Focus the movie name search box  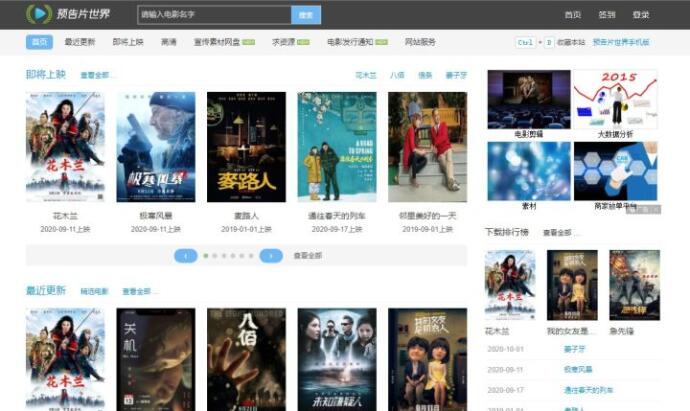coord(214,15)
